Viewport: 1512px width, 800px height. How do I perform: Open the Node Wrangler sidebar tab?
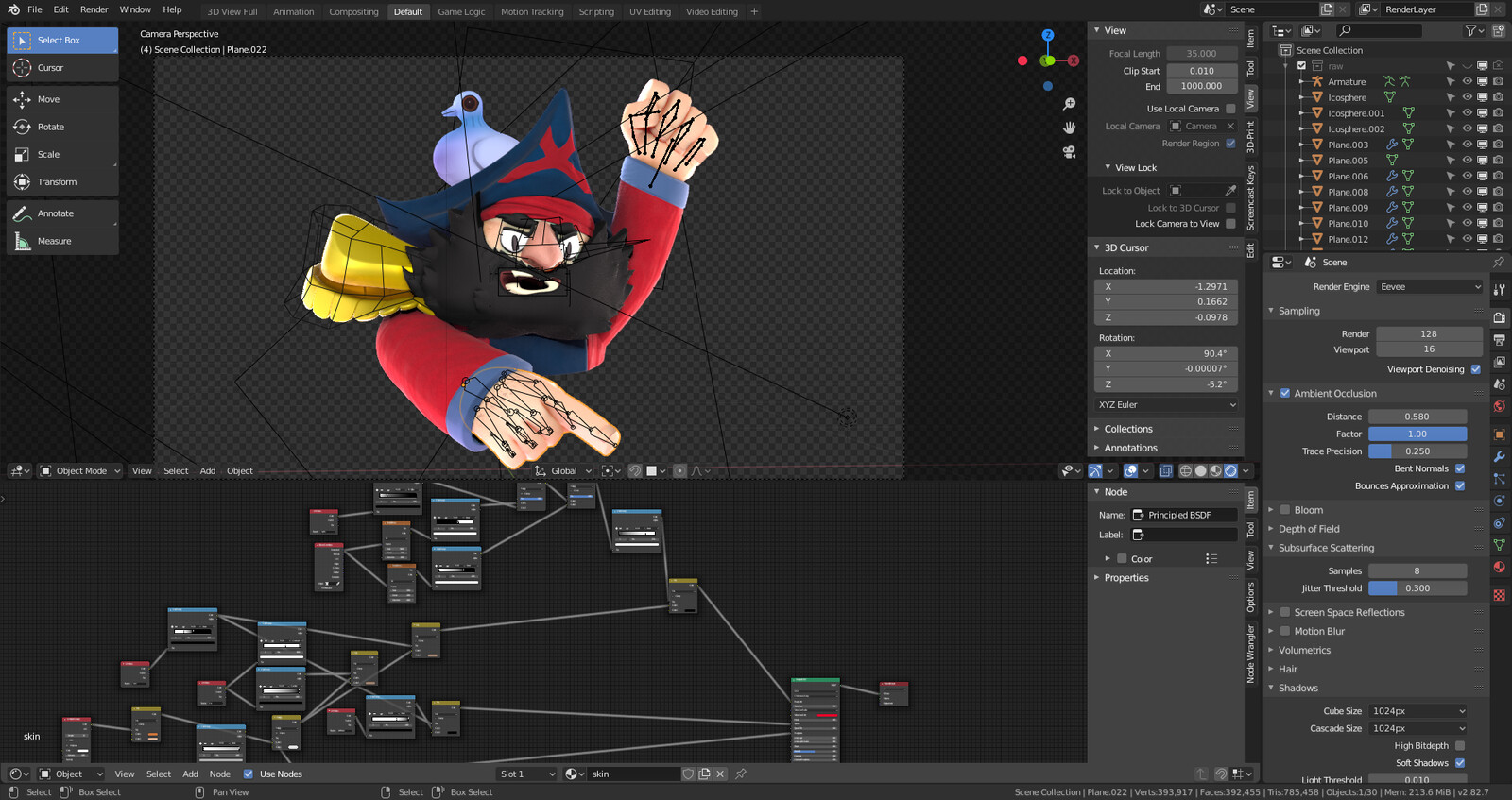point(1250,654)
